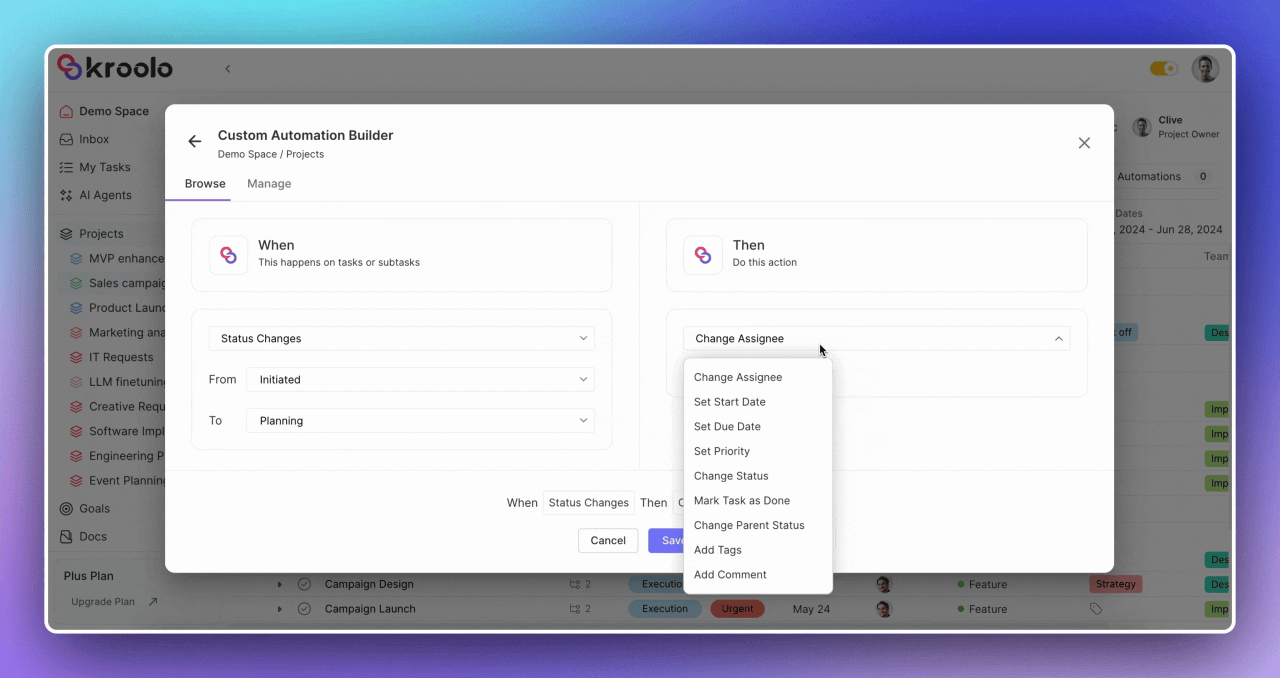
Task: Select the My Tasks sidebar icon
Action: pos(66,167)
